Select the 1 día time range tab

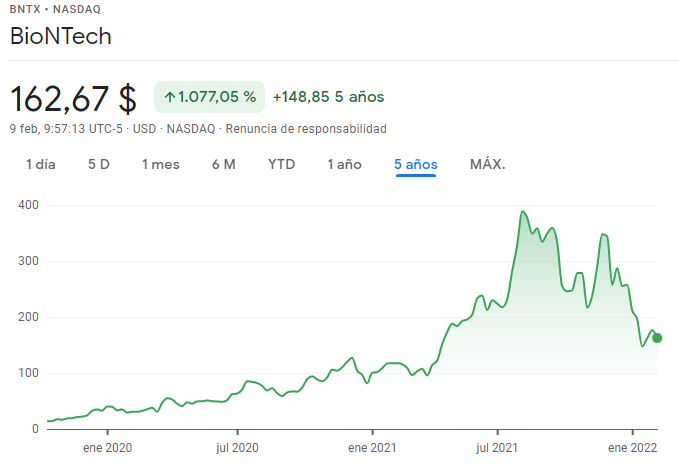pos(41,164)
